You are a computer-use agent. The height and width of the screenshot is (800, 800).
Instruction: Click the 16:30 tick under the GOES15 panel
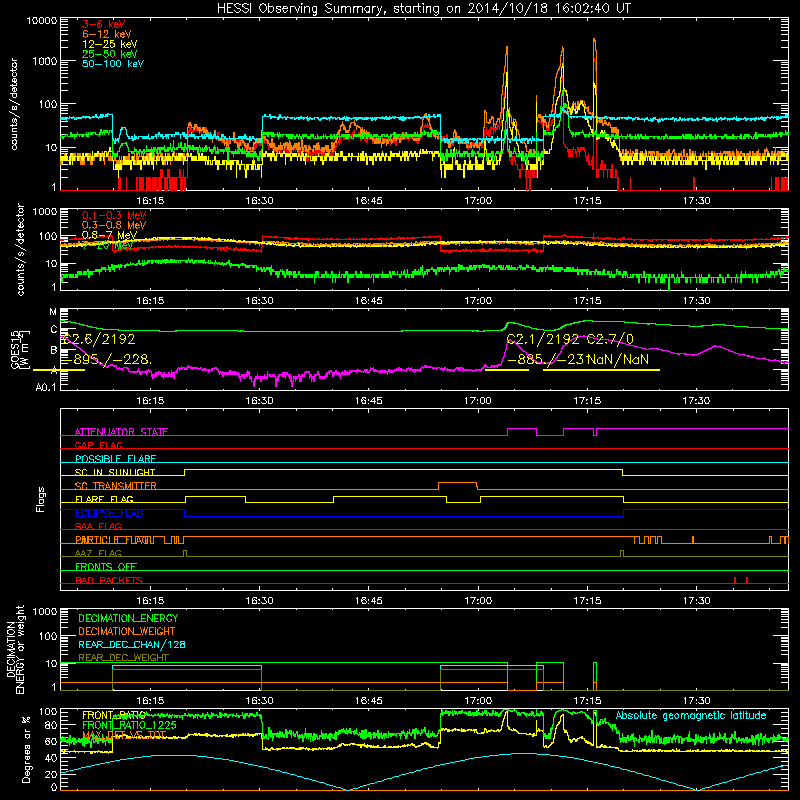point(260,401)
